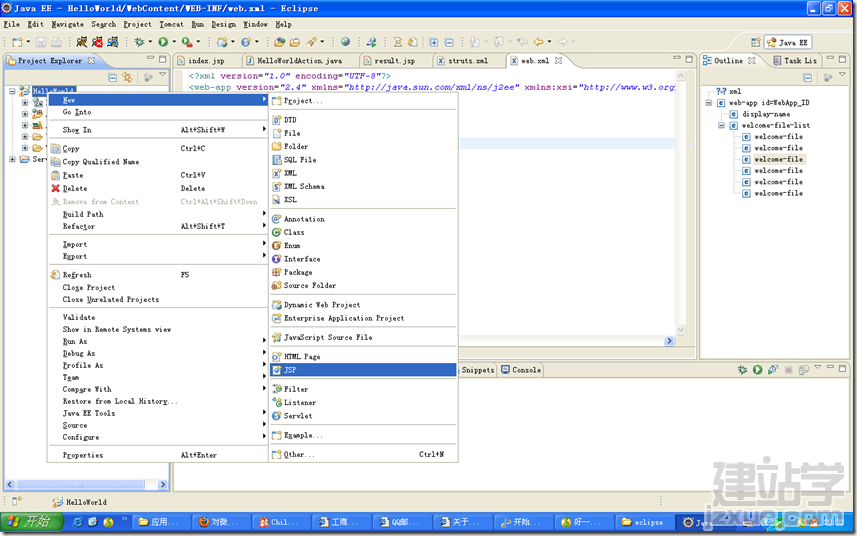This screenshot has width=857, height=536.
Task: Select Class in the New submenu
Action: click(x=363, y=232)
